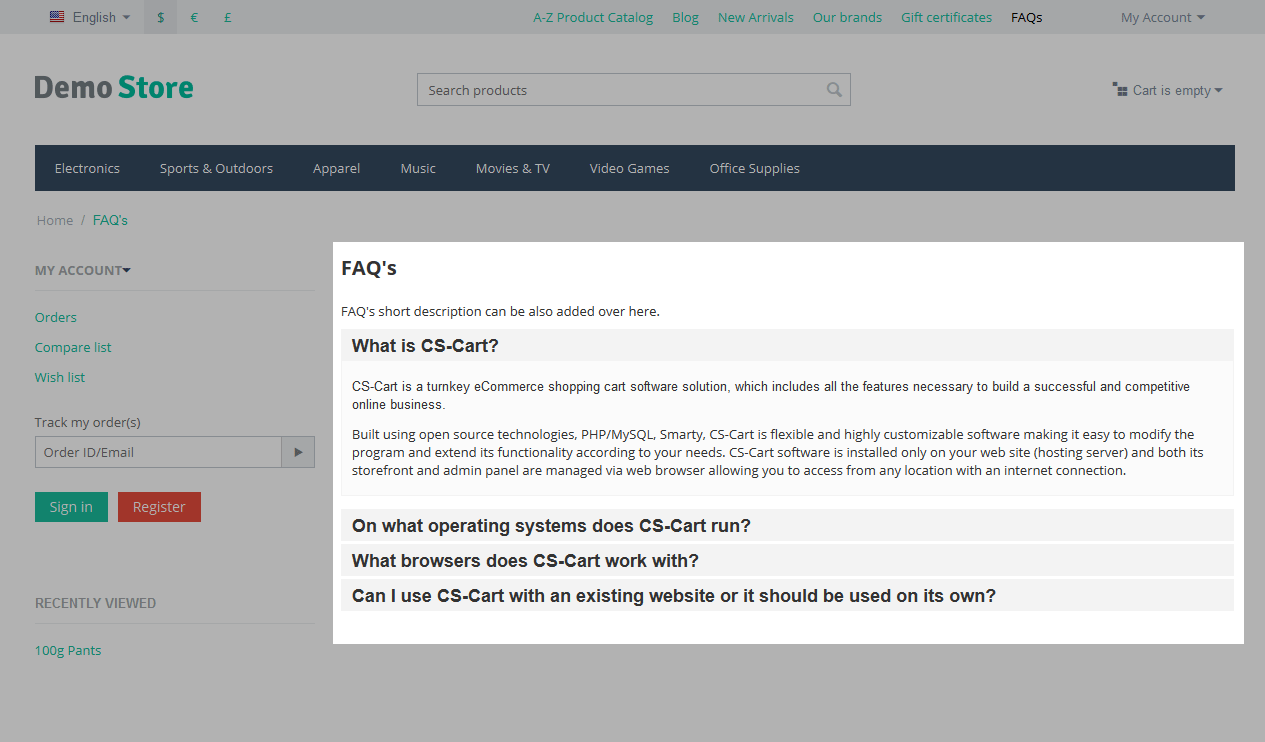Viewport: 1265px width, 742px height.
Task: Switch currency to euro
Action: 194,17
